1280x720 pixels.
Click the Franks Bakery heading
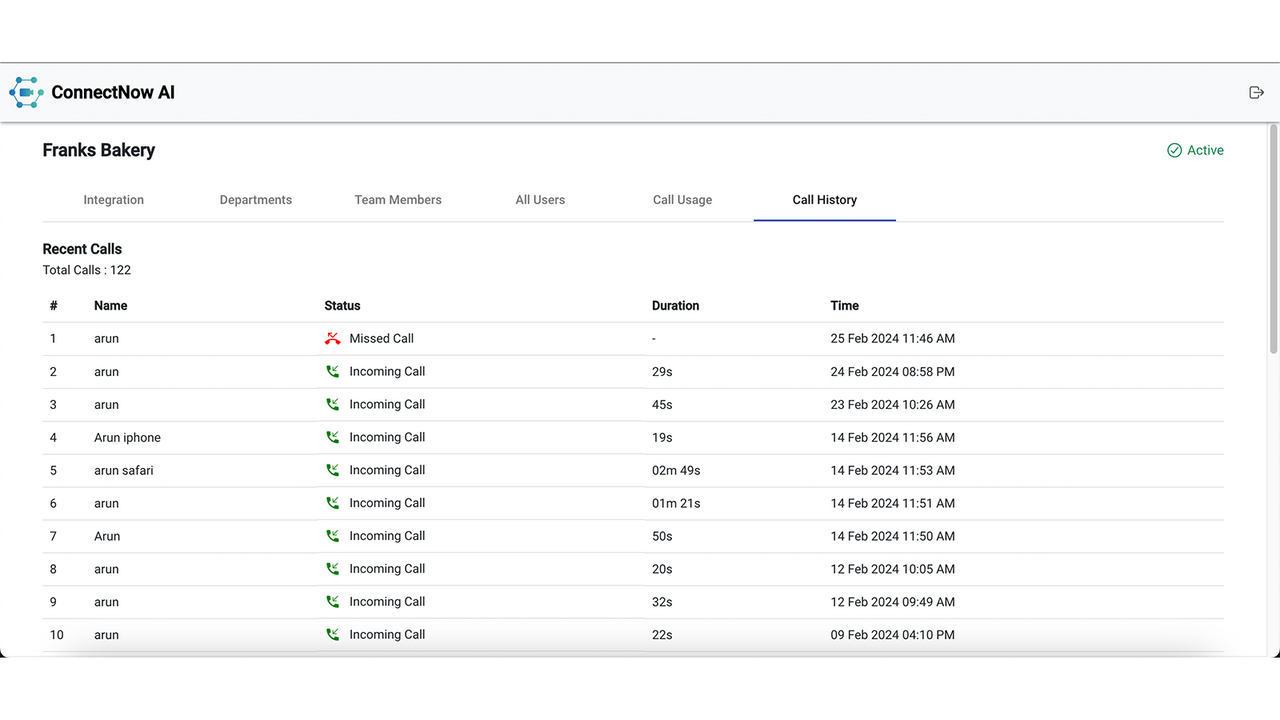[99, 150]
